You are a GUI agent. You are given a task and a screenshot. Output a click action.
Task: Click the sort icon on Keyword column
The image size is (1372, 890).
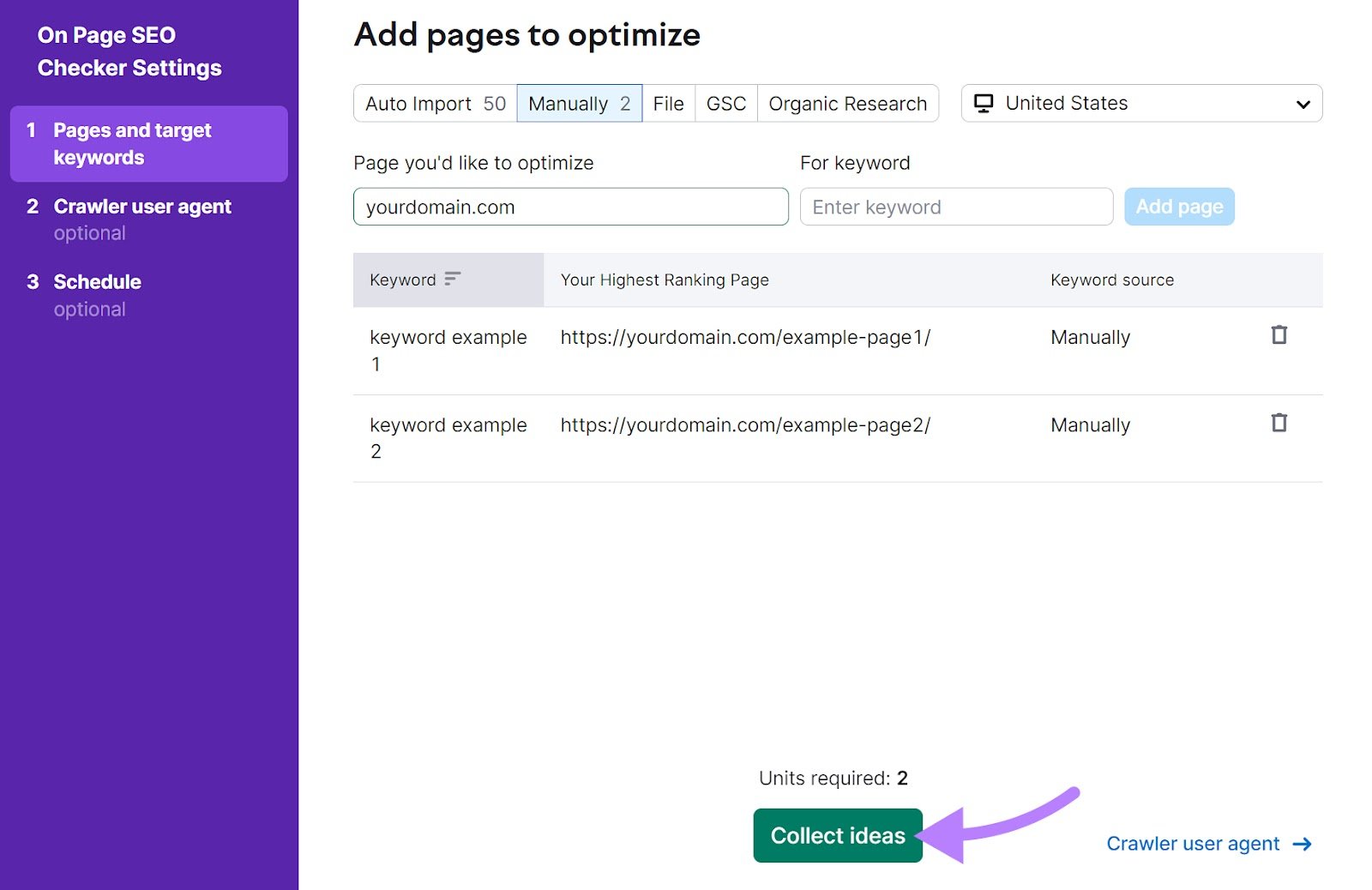(x=452, y=279)
